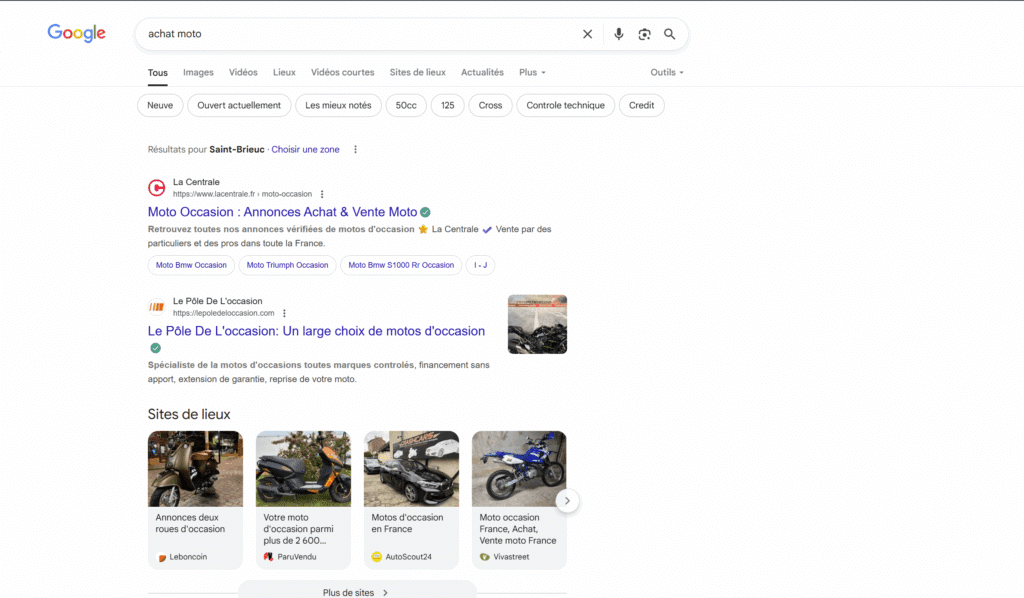
Task: Open options menu next to Choisir une zone
Action: 355,150
